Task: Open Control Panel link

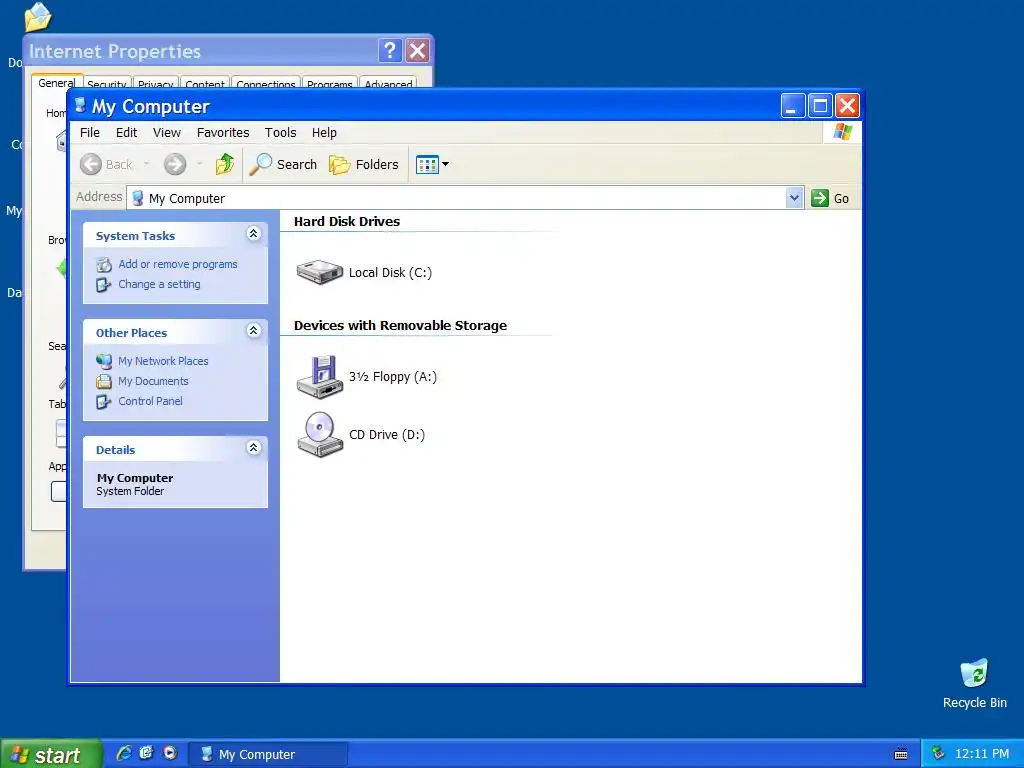Action: [150, 401]
